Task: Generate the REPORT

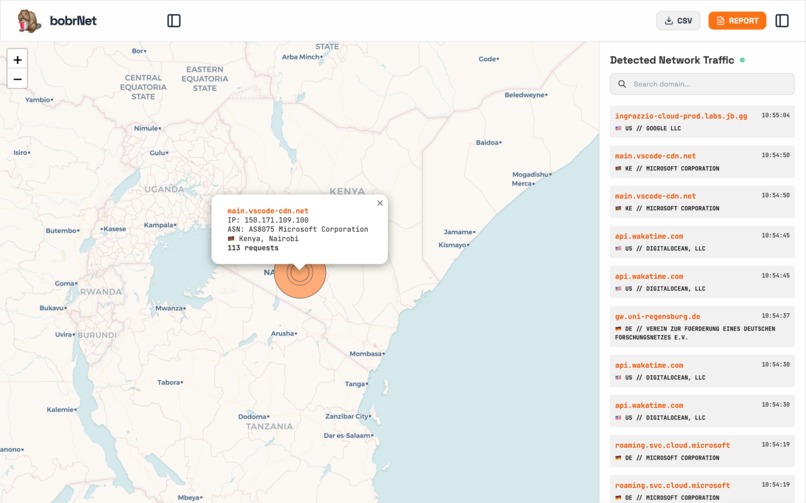Action: tap(737, 21)
